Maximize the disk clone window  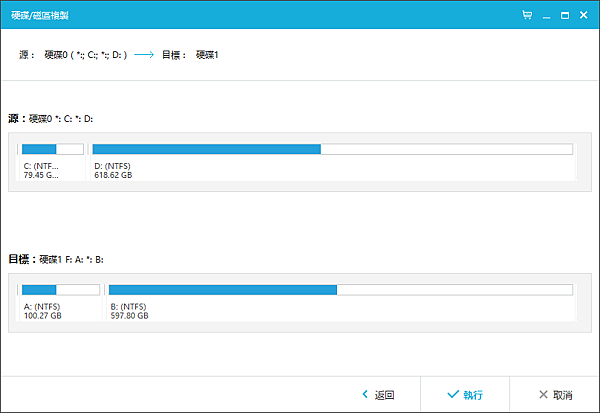point(565,16)
